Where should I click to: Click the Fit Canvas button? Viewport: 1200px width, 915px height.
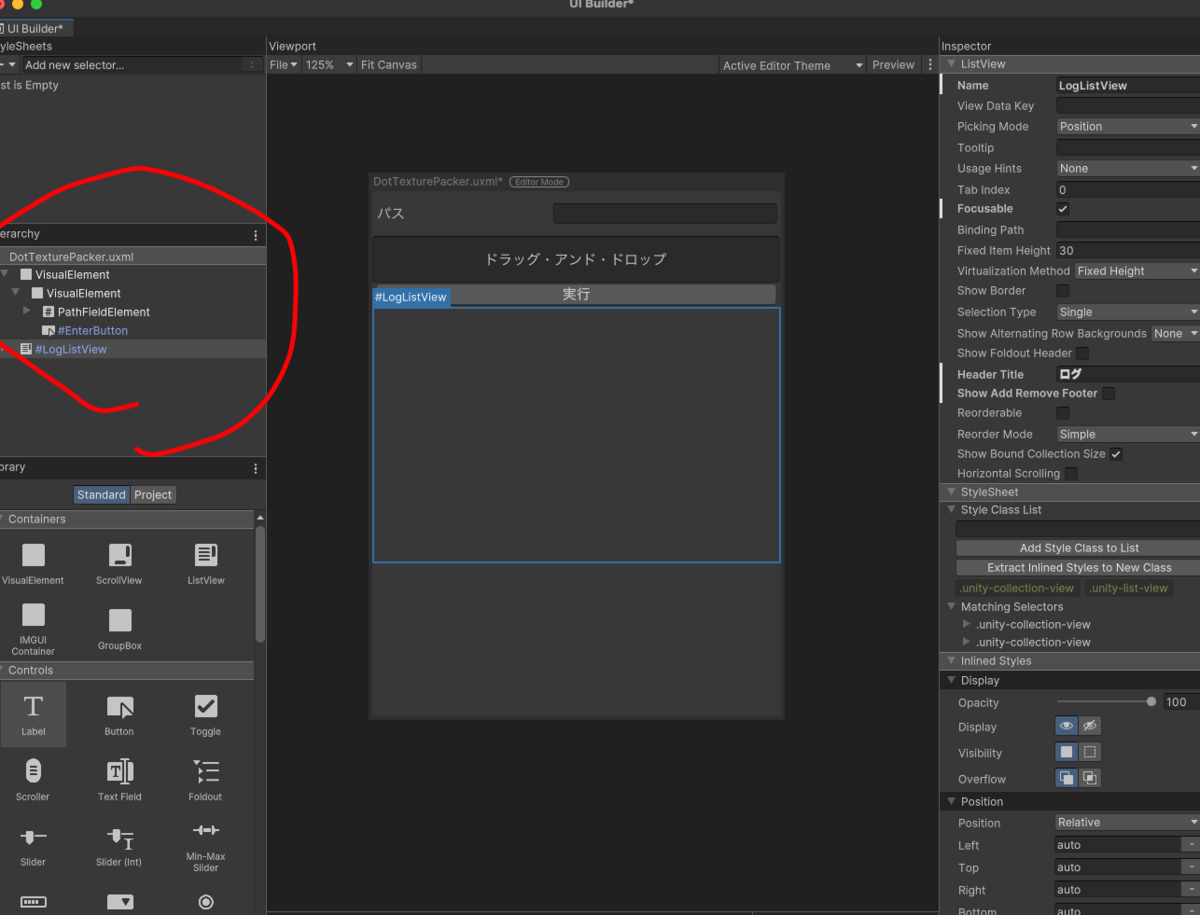point(389,65)
